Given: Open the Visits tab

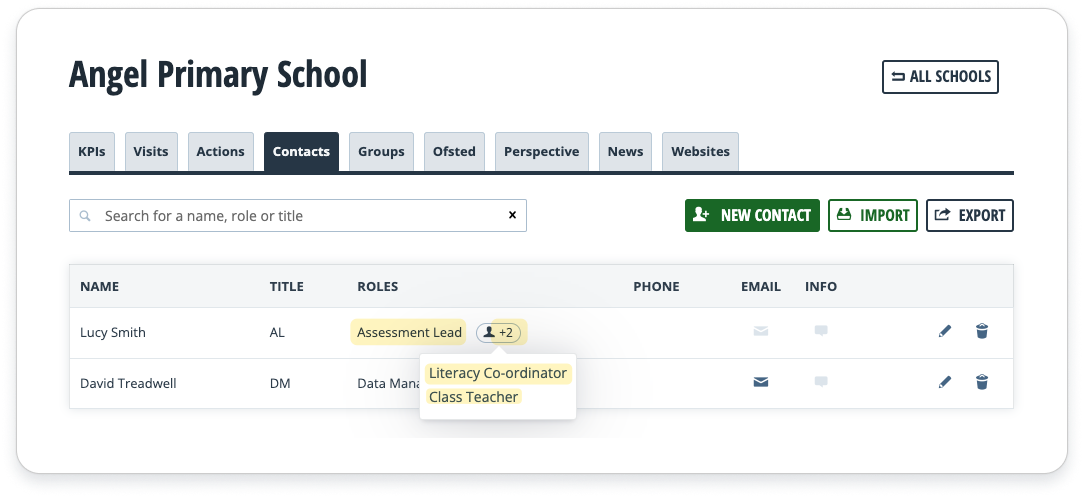Looking at the screenshot, I should [151, 152].
